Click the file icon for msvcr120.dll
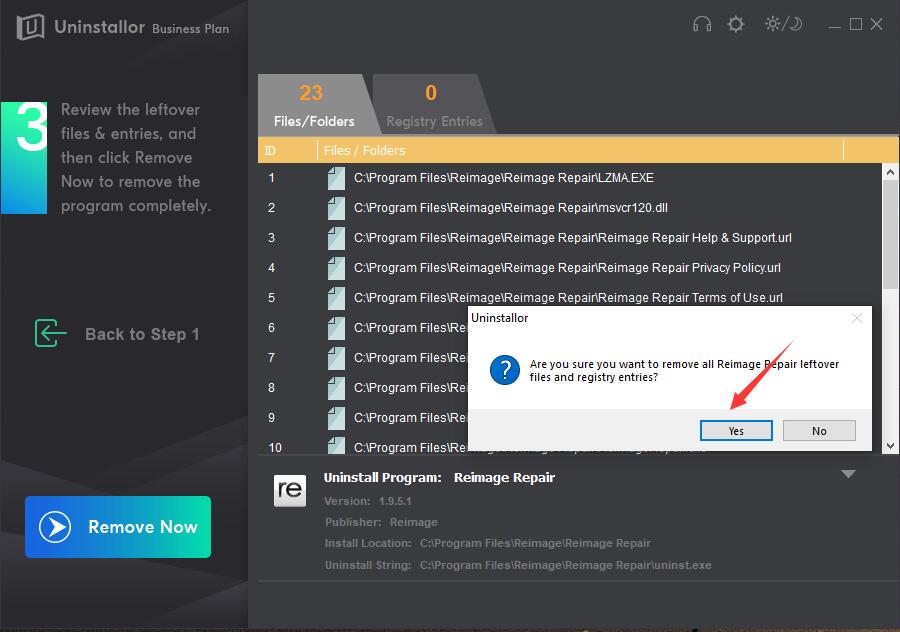The height and width of the screenshot is (632, 900). pyautogui.click(x=336, y=208)
